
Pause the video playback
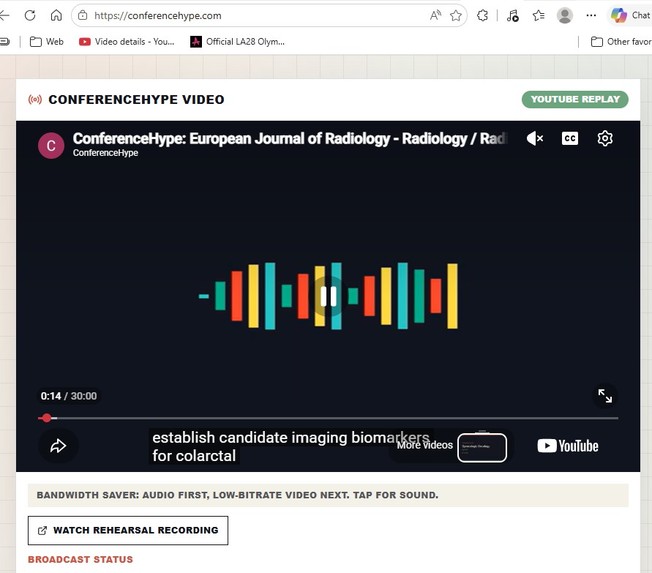tap(328, 296)
